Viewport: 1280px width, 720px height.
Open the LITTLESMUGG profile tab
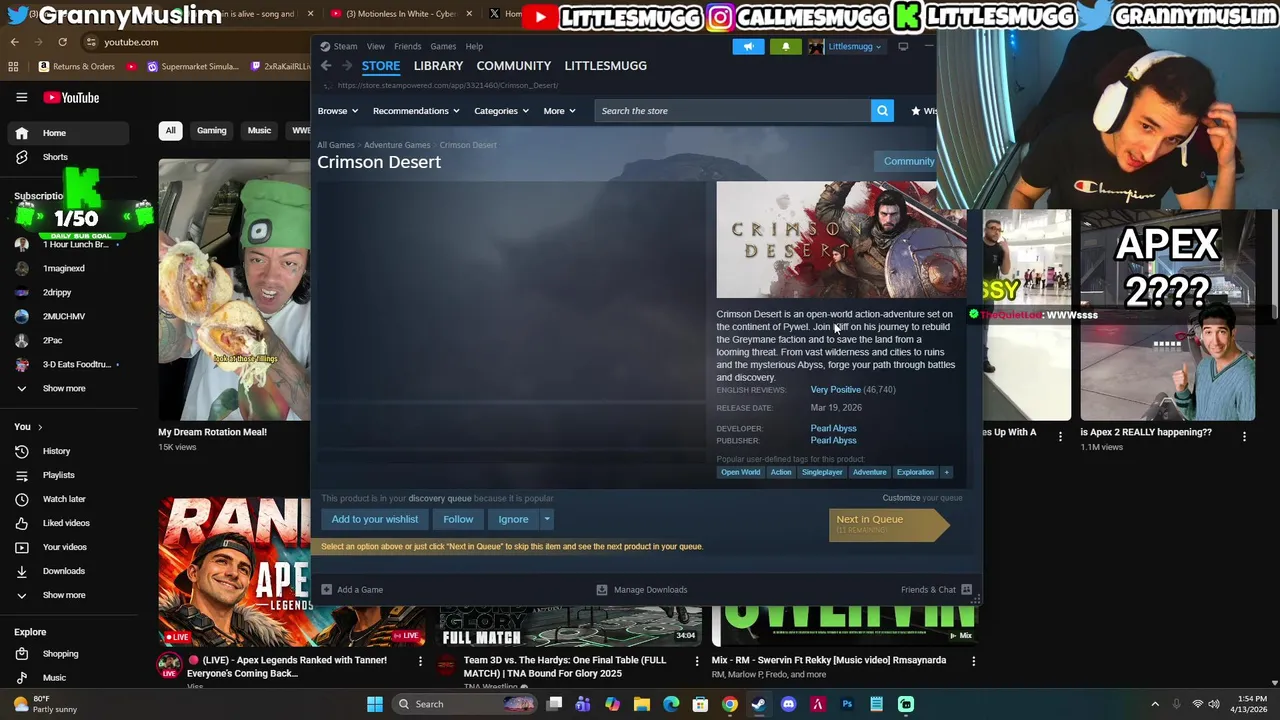(x=605, y=66)
